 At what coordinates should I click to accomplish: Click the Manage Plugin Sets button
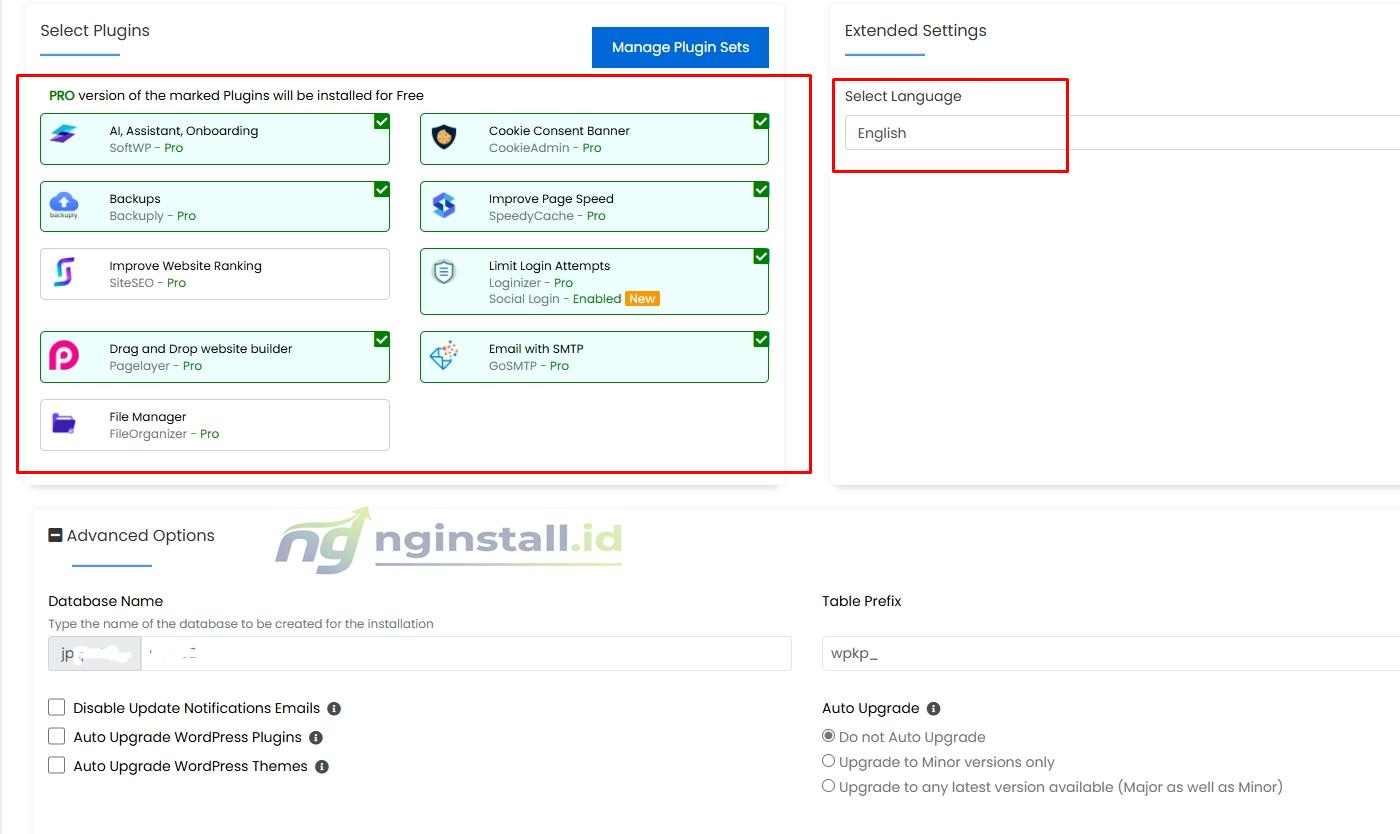680,47
